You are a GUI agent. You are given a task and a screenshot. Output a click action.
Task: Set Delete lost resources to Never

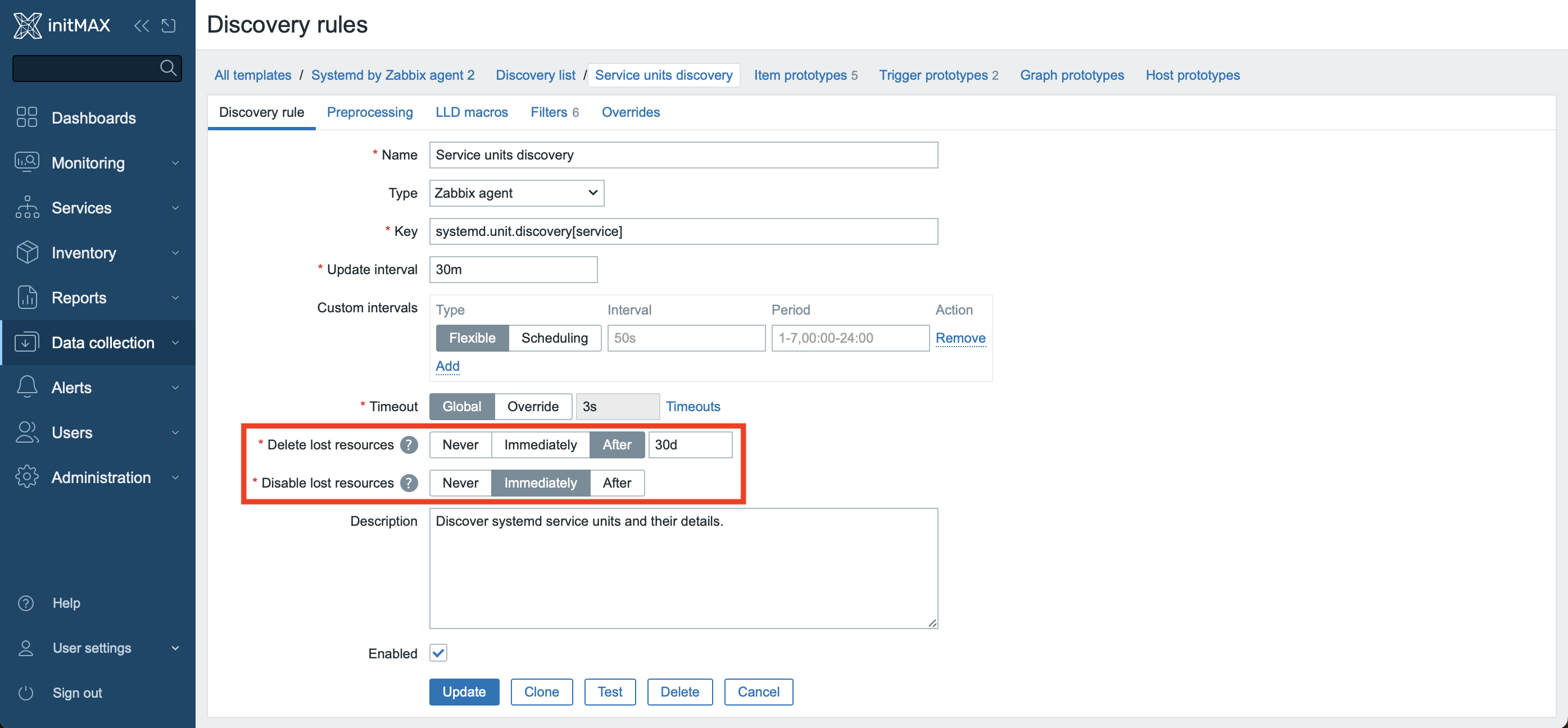[460, 444]
